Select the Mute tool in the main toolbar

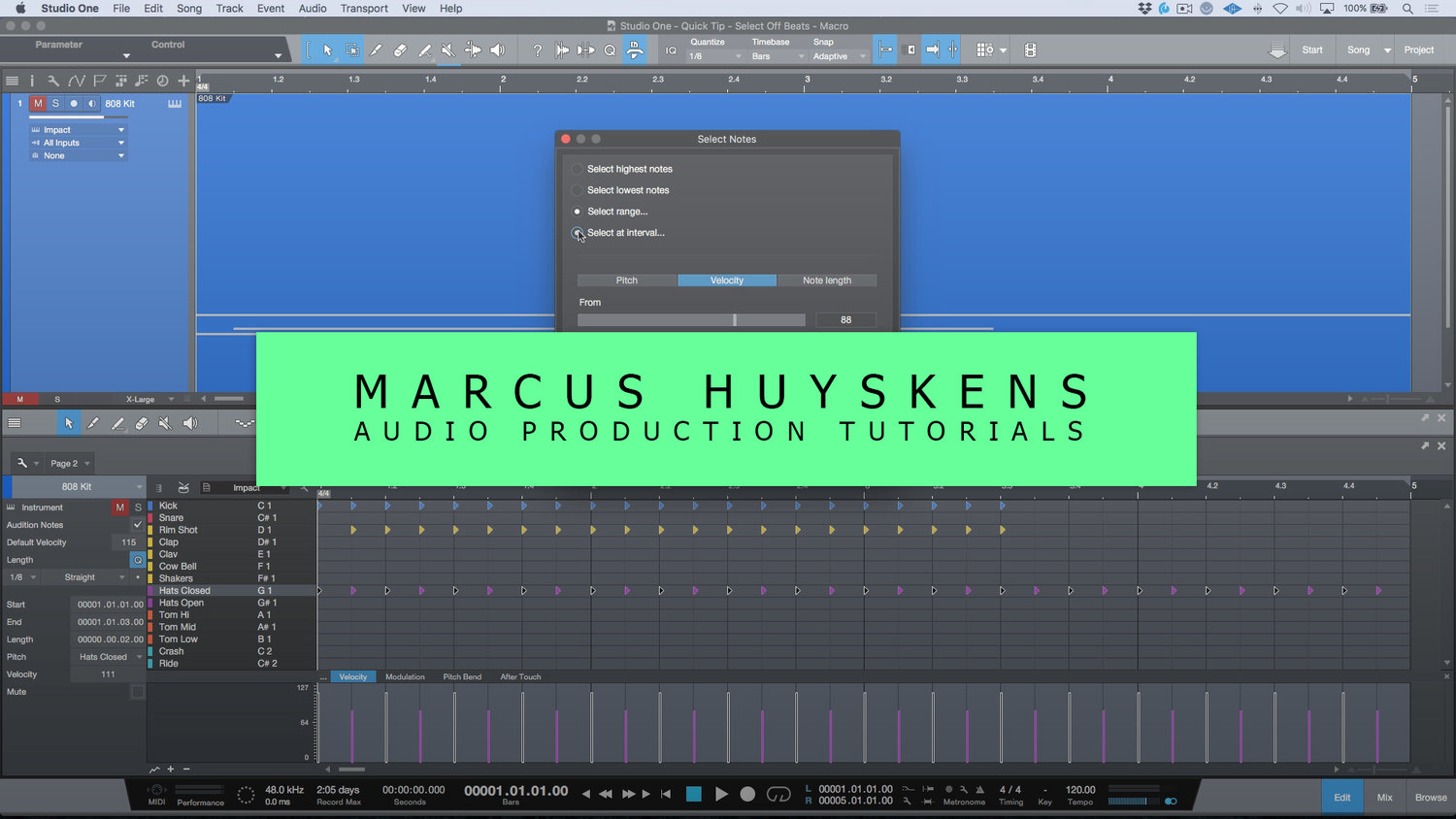tap(447, 49)
